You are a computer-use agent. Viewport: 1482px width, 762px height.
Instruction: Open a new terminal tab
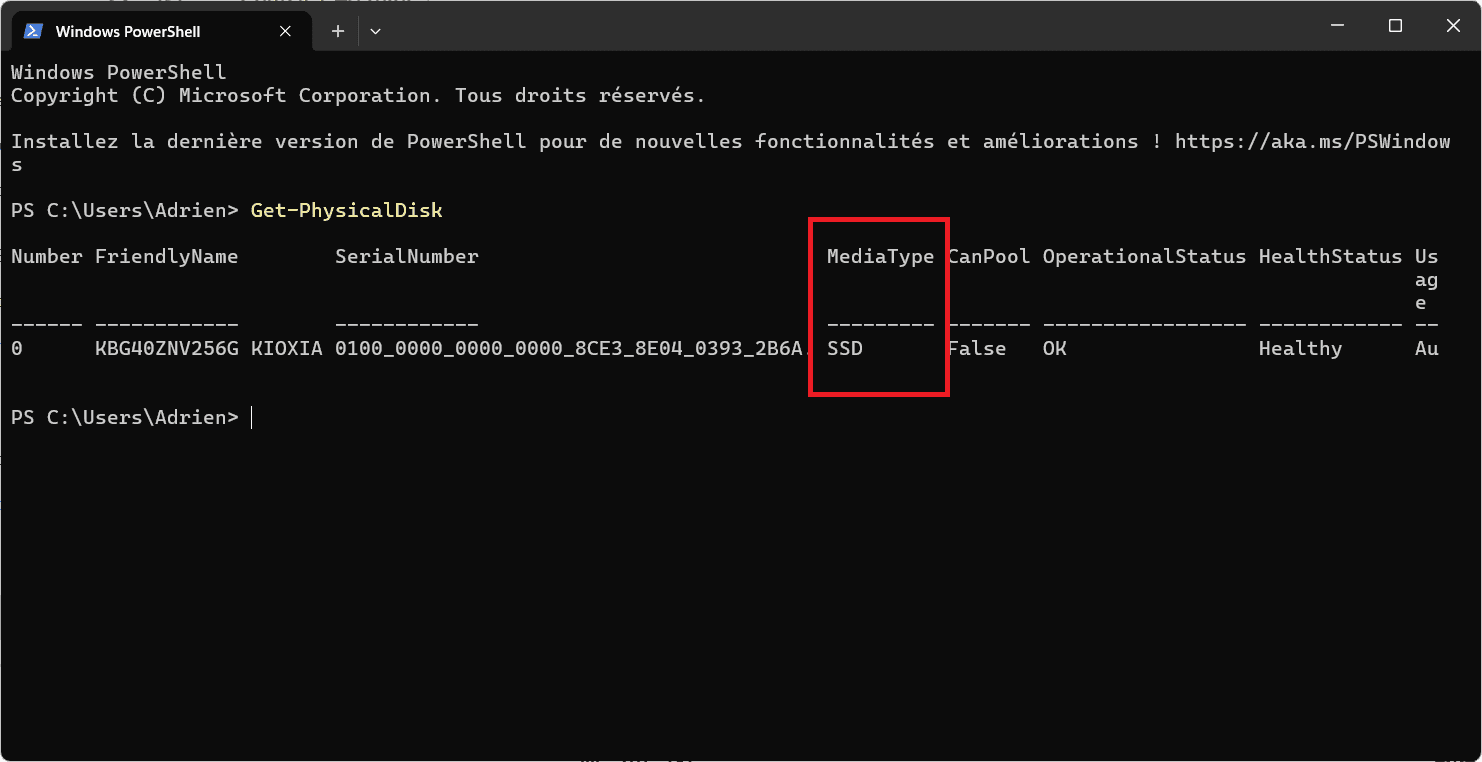[x=338, y=31]
